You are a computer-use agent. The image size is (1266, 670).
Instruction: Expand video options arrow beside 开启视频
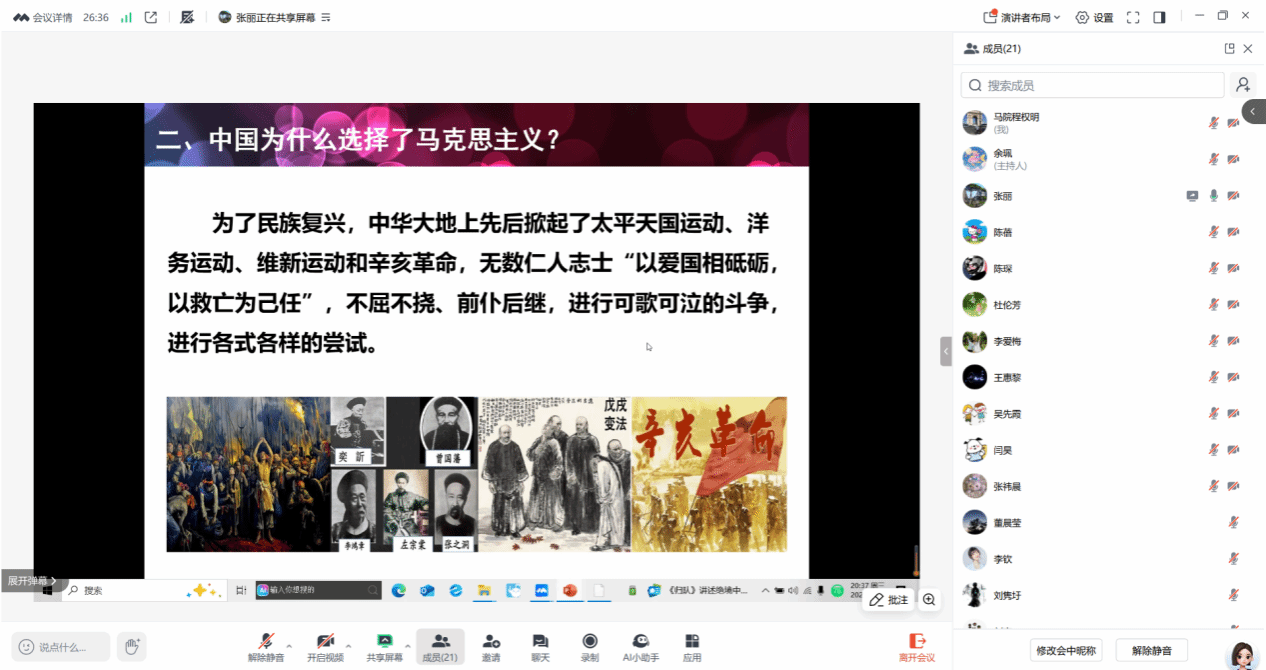click(349, 646)
